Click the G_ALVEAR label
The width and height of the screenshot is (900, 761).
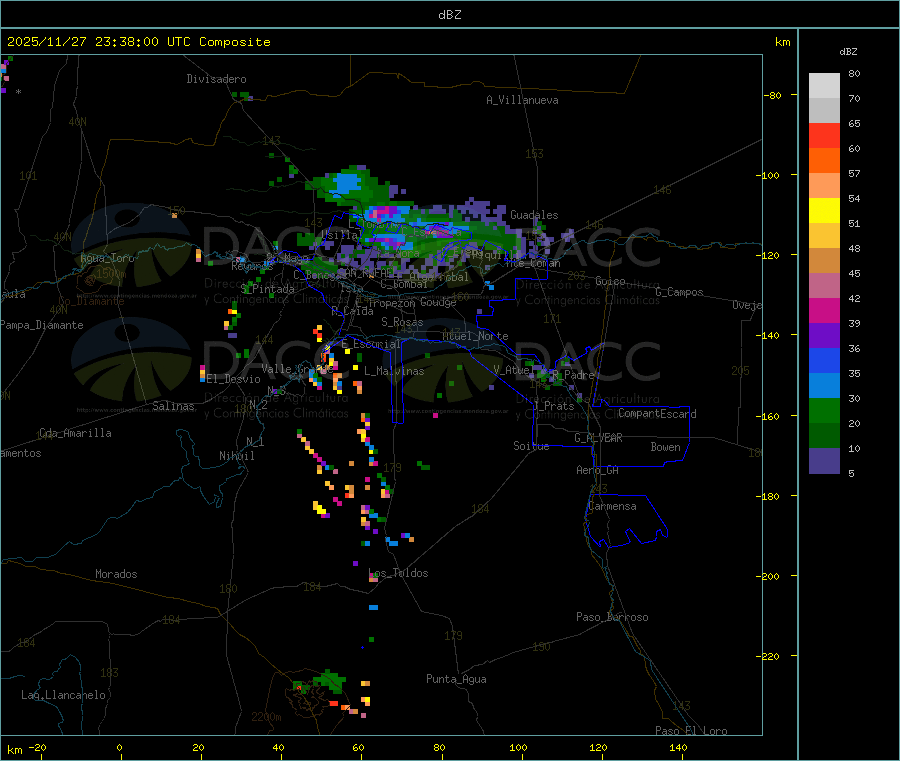(598, 438)
